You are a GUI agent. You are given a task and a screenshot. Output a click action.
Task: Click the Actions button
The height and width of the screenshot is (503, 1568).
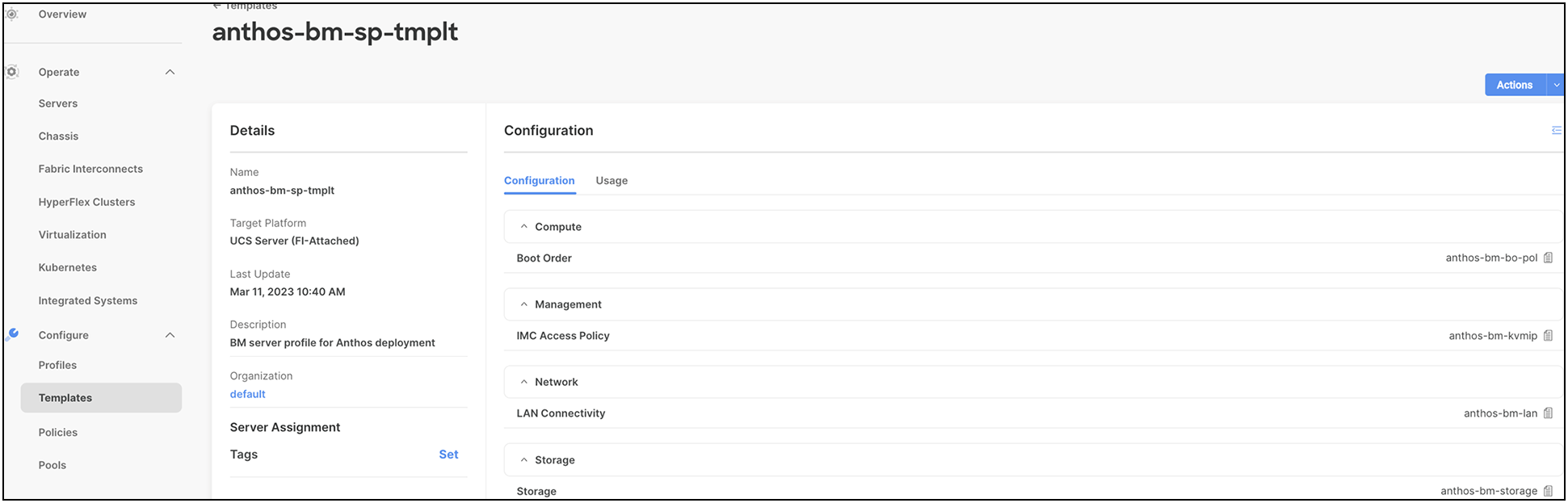coord(1515,85)
